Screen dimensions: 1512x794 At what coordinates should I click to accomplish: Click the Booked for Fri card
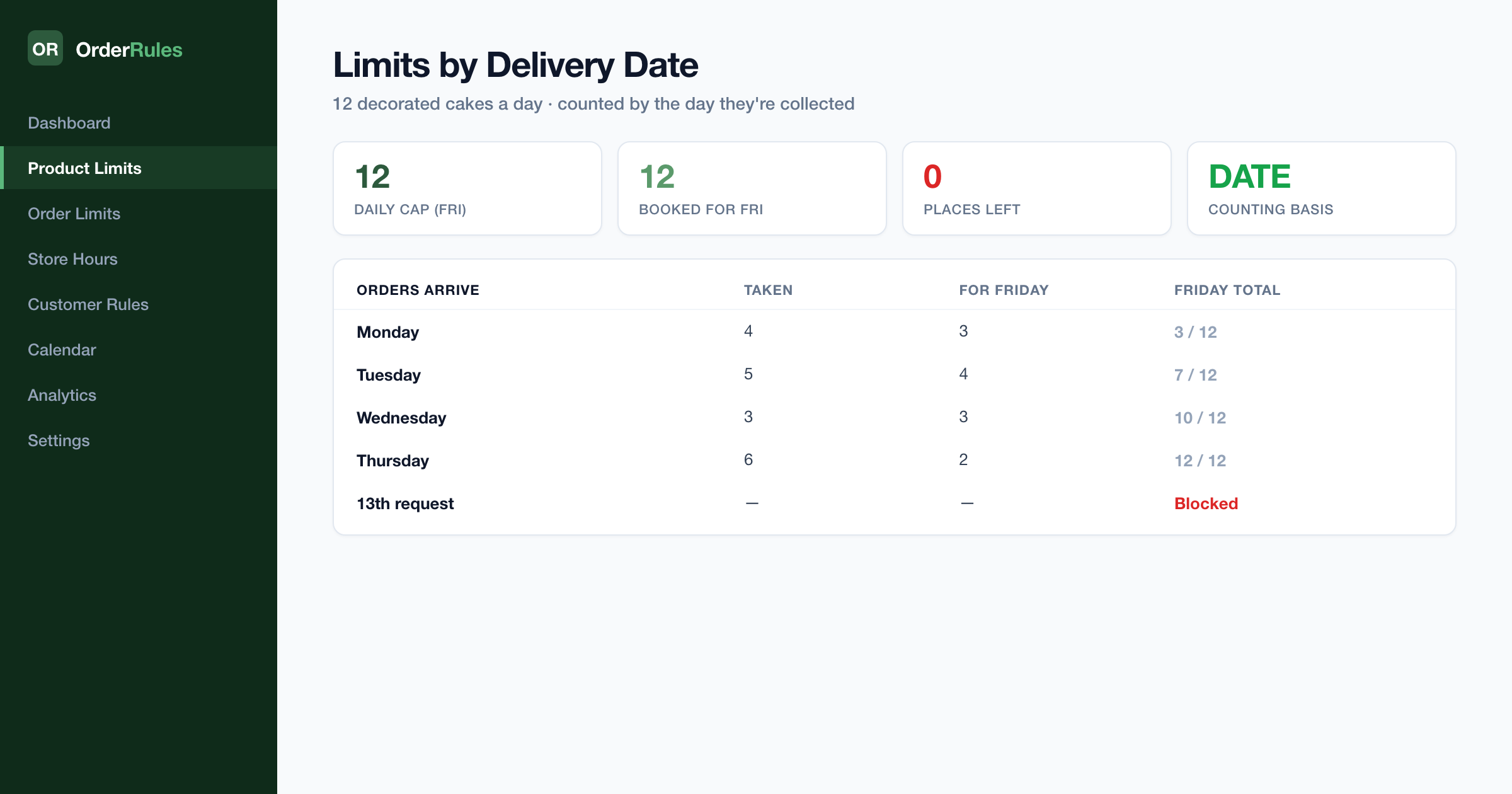752,188
